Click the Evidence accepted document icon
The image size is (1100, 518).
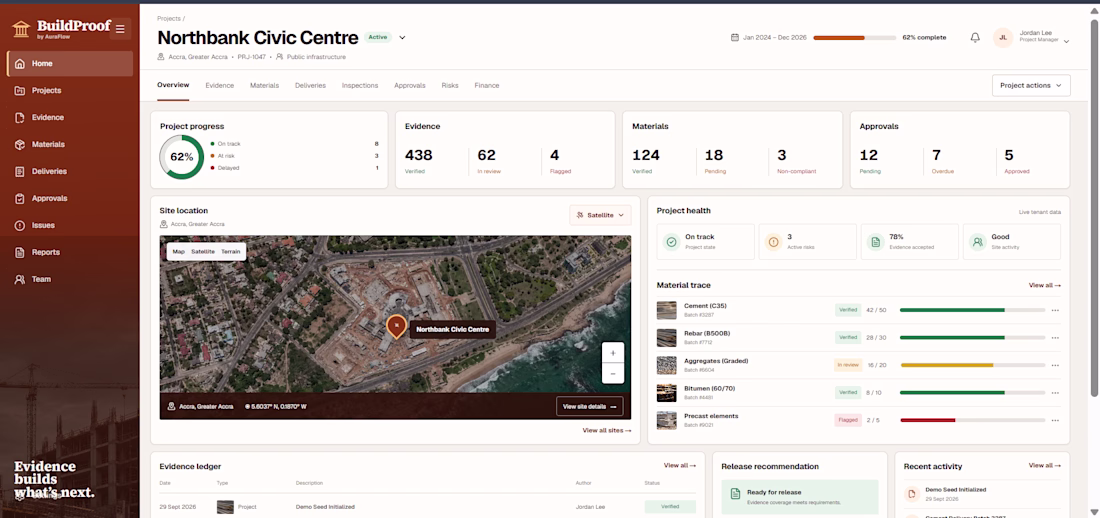tap(876, 241)
